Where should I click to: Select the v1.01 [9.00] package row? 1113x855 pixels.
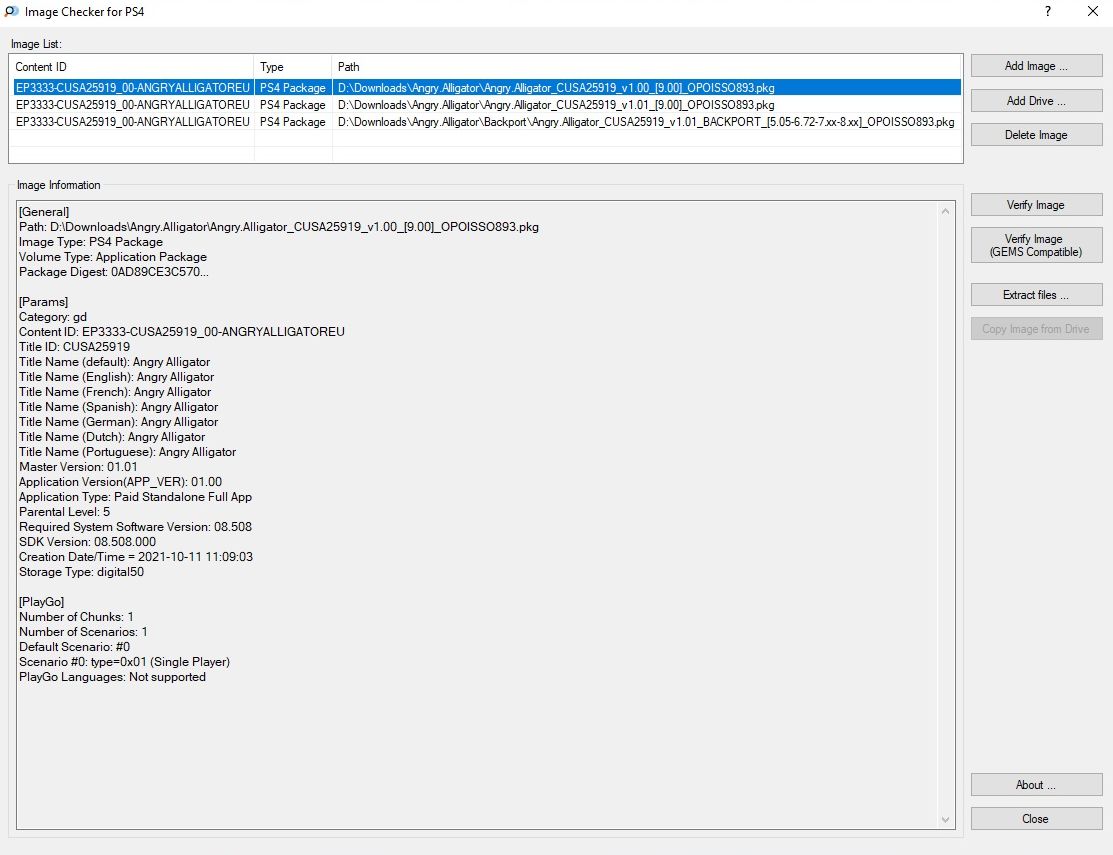[x=487, y=105]
